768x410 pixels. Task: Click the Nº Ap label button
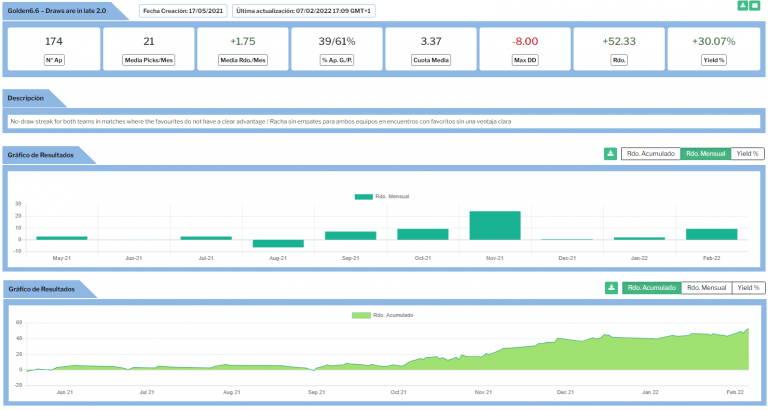click(54, 62)
